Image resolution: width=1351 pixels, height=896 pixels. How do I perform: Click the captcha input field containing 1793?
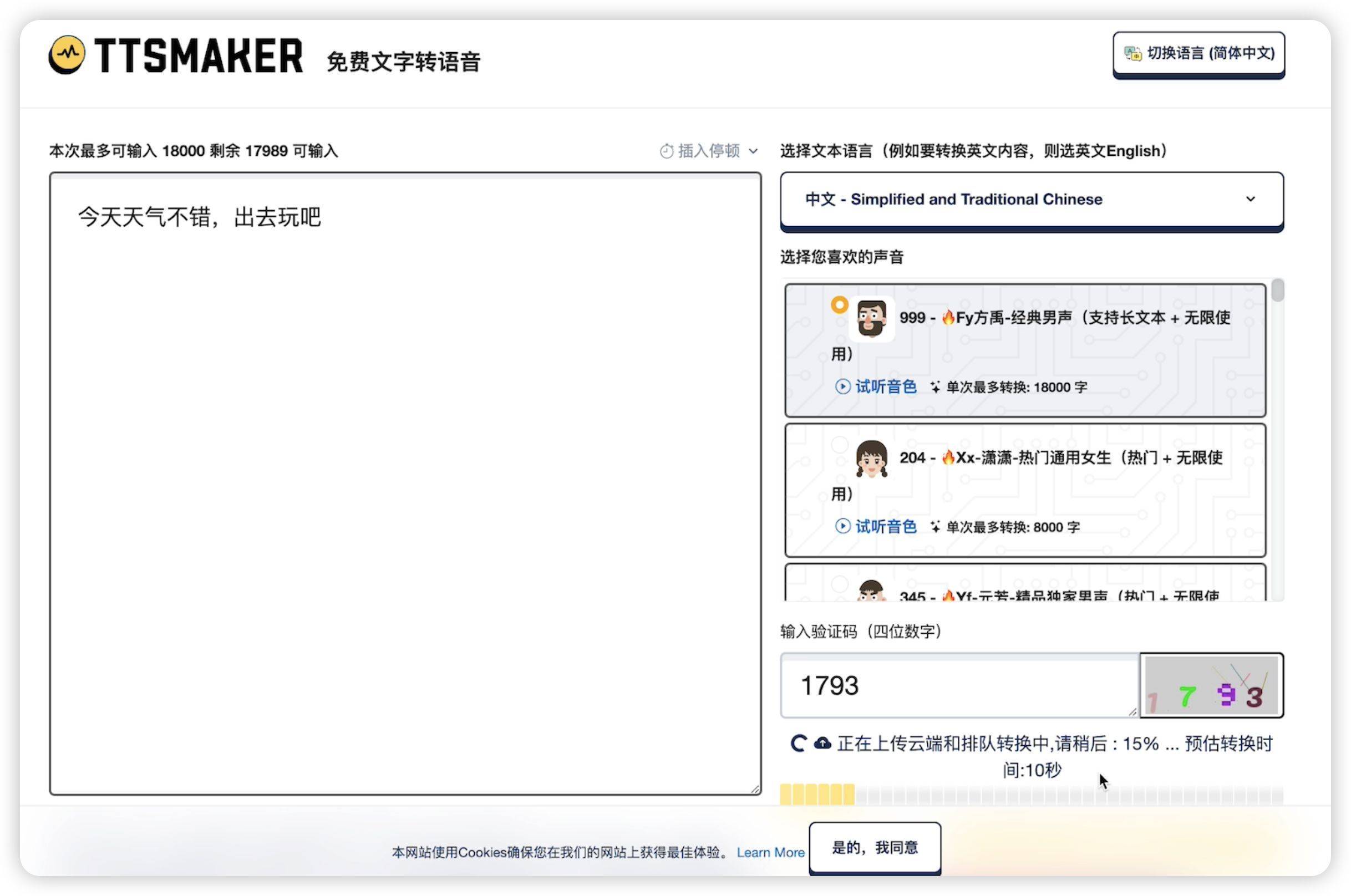[x=959, y=685]
